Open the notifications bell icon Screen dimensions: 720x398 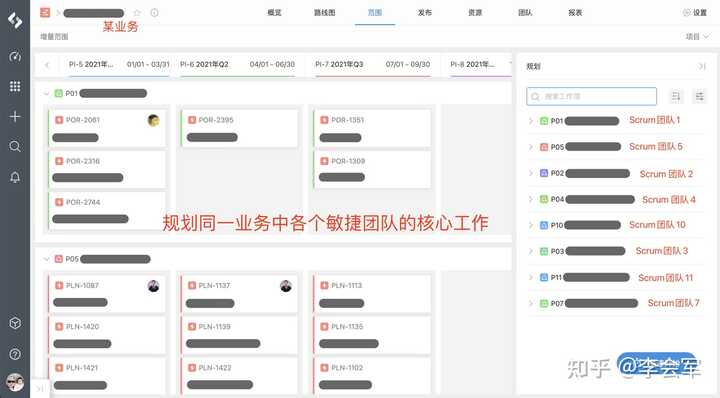[x=15, y=177]
